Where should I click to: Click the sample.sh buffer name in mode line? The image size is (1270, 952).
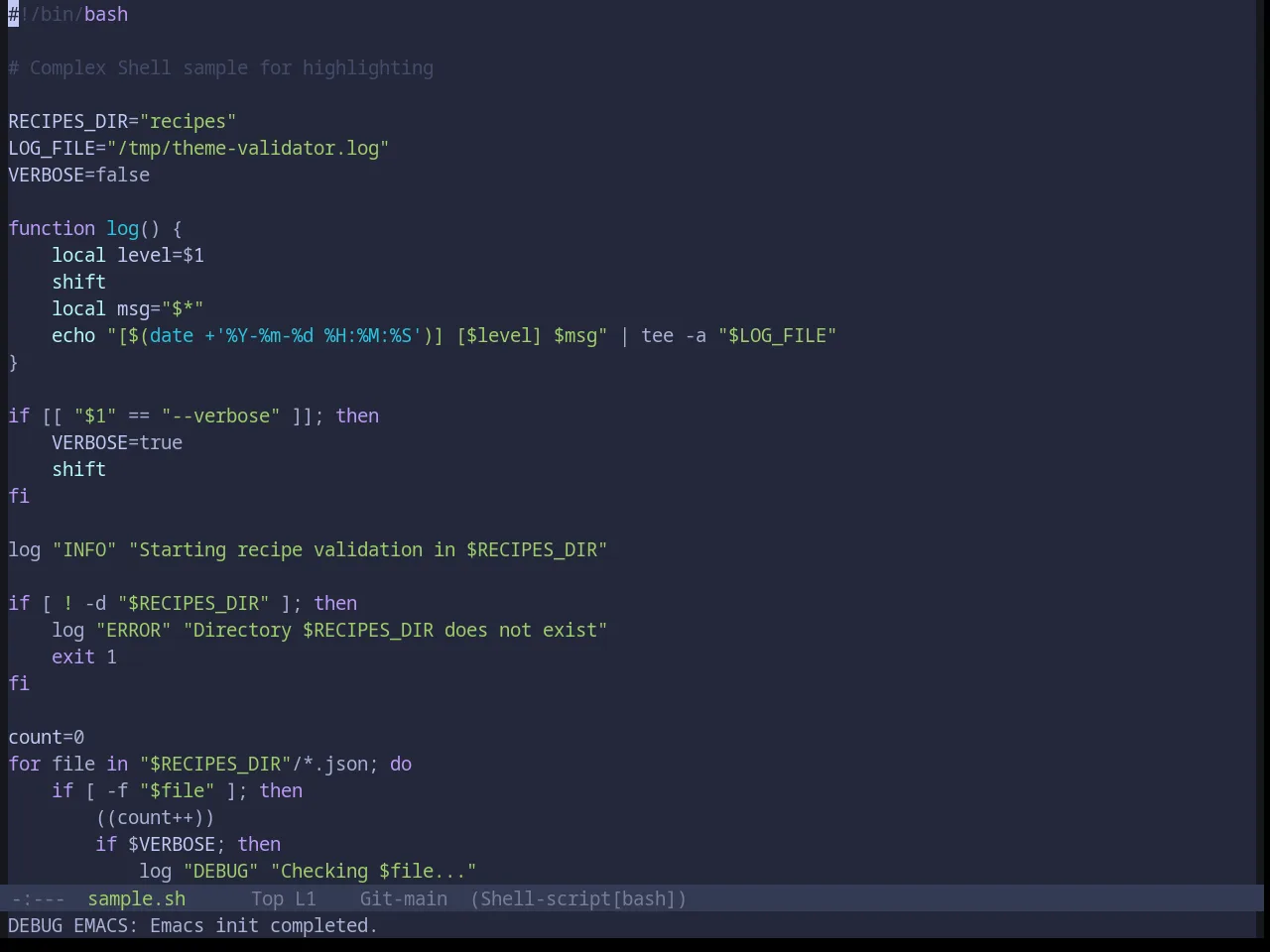click(137, 898)
